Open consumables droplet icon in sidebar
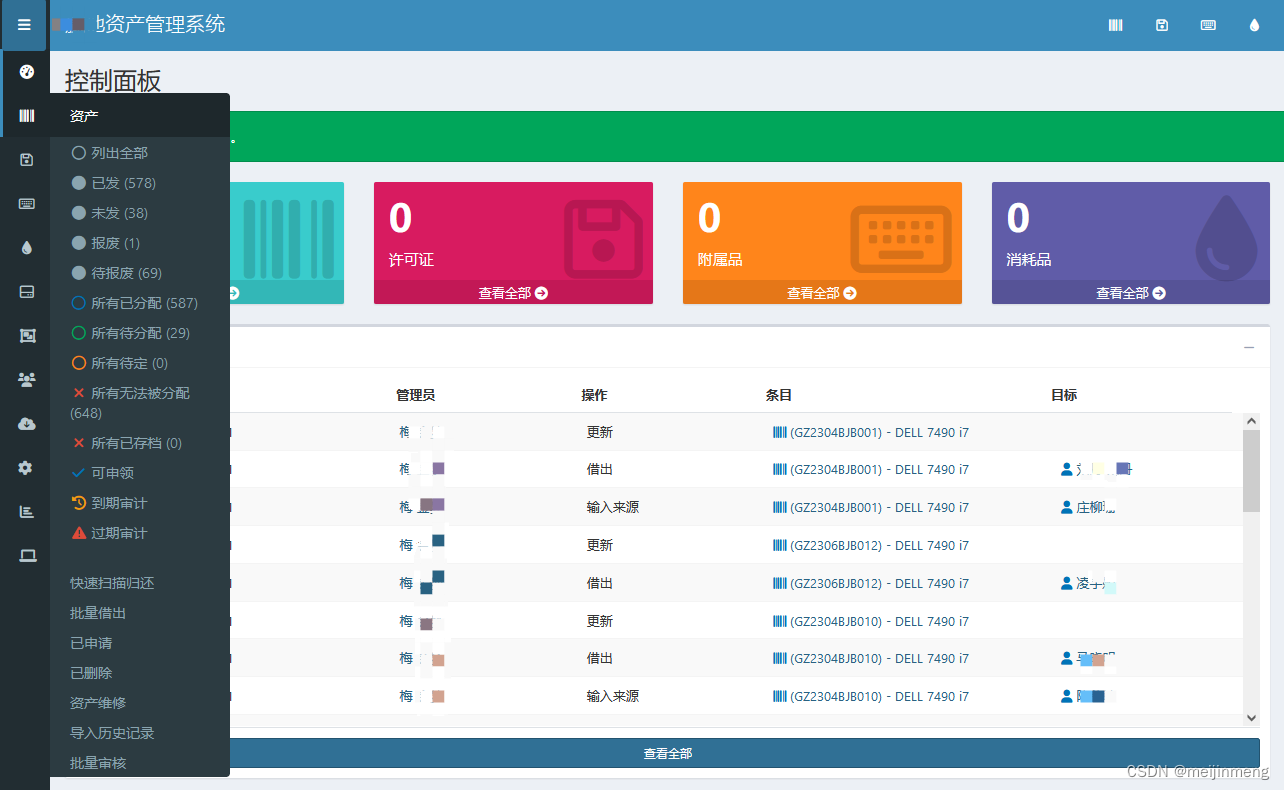The height and width of the screenshot is (790, 1284). point(27,248)
